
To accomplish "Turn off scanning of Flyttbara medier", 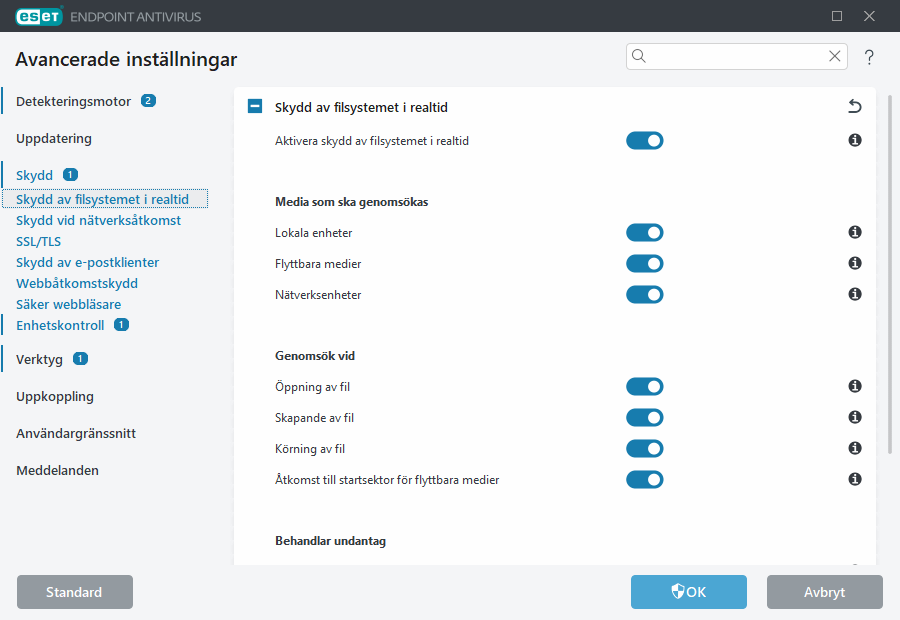I will [645, 263].
